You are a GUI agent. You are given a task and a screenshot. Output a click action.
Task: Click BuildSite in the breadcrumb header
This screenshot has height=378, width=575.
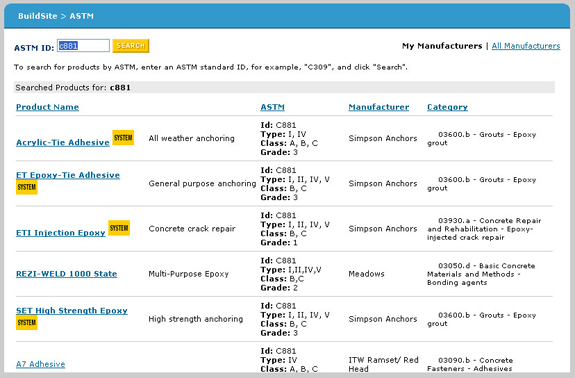37,16
